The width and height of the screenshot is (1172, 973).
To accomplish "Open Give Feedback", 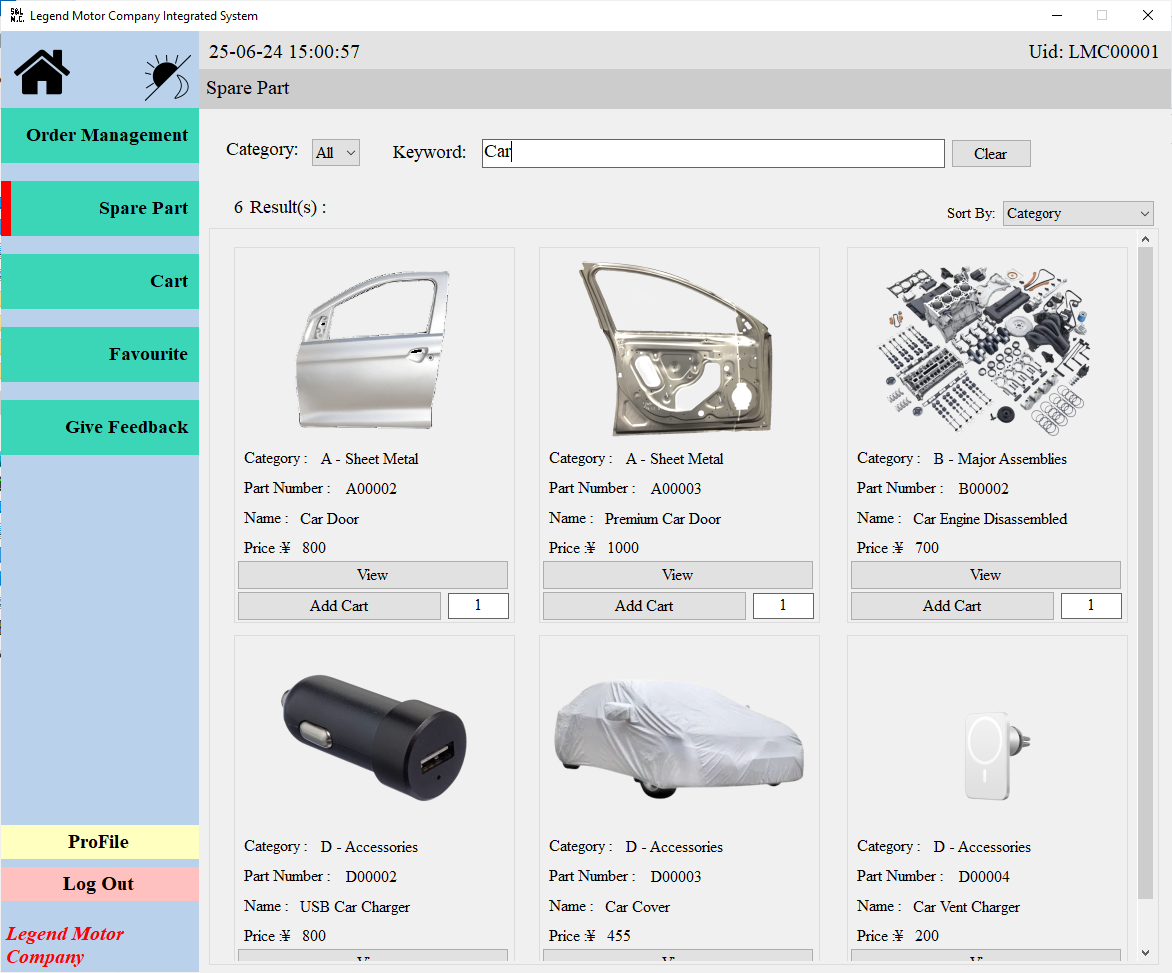I will pos(99,427).
